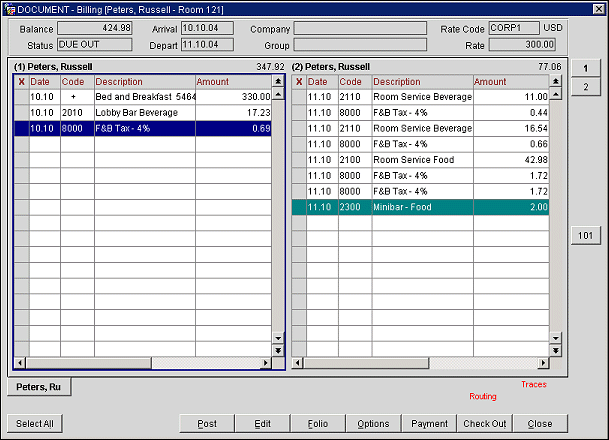Click the X mark column header in window 1
Viewport: 609px width, 440px height.
21,81
